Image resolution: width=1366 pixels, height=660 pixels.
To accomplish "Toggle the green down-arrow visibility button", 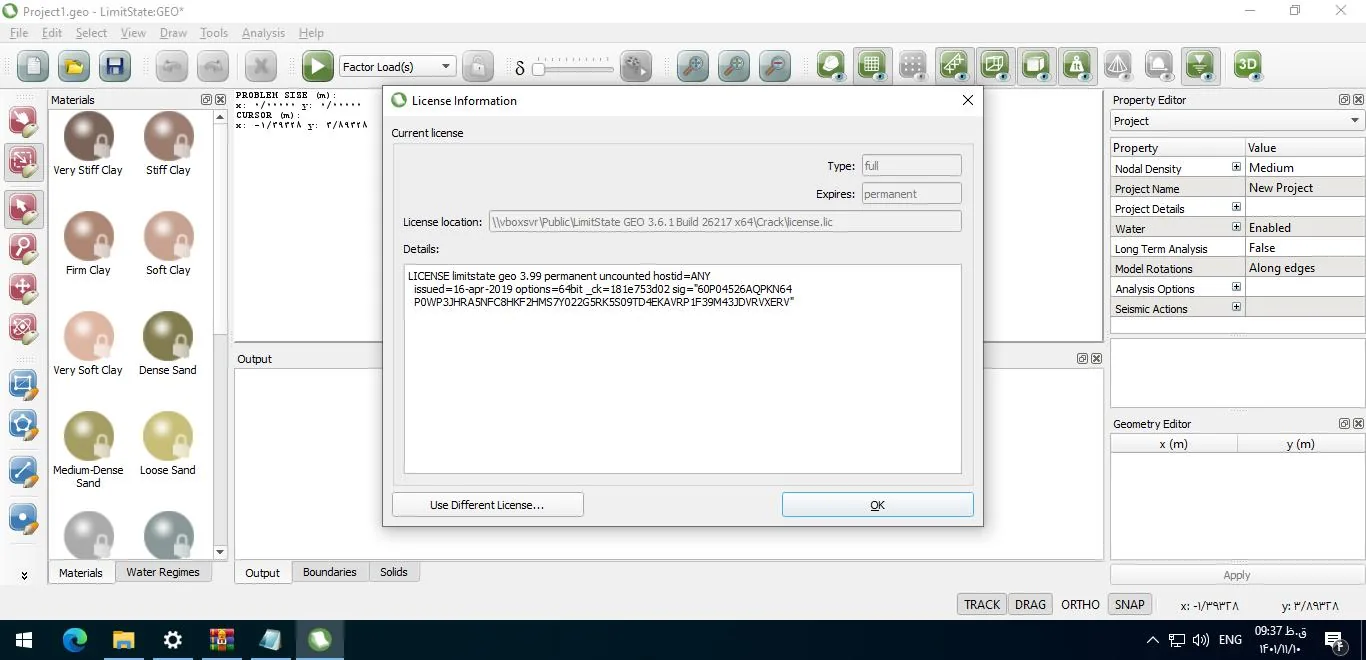I will click(x=1199, y=66).
